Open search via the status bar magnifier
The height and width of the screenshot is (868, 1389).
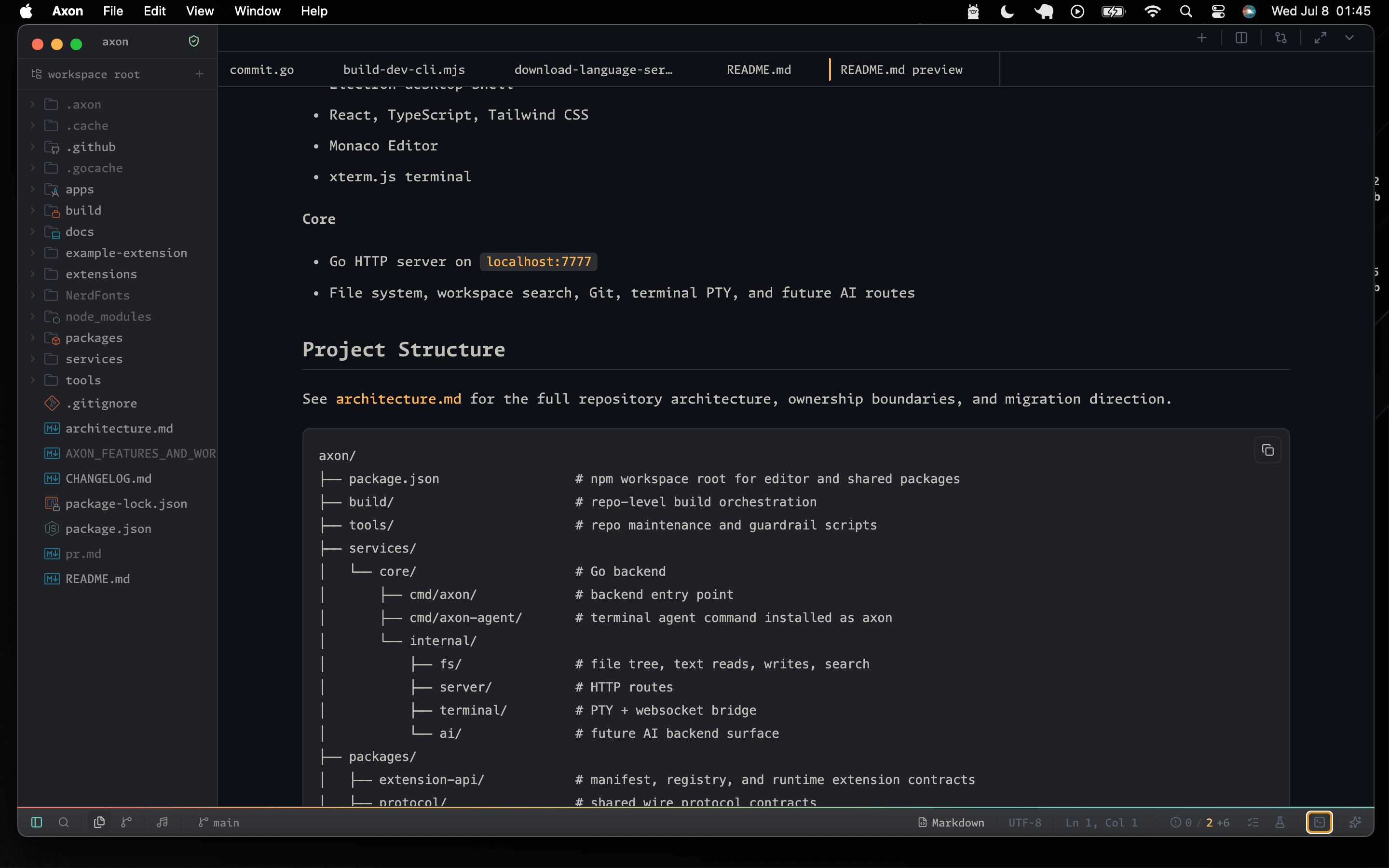click(64, 822)
